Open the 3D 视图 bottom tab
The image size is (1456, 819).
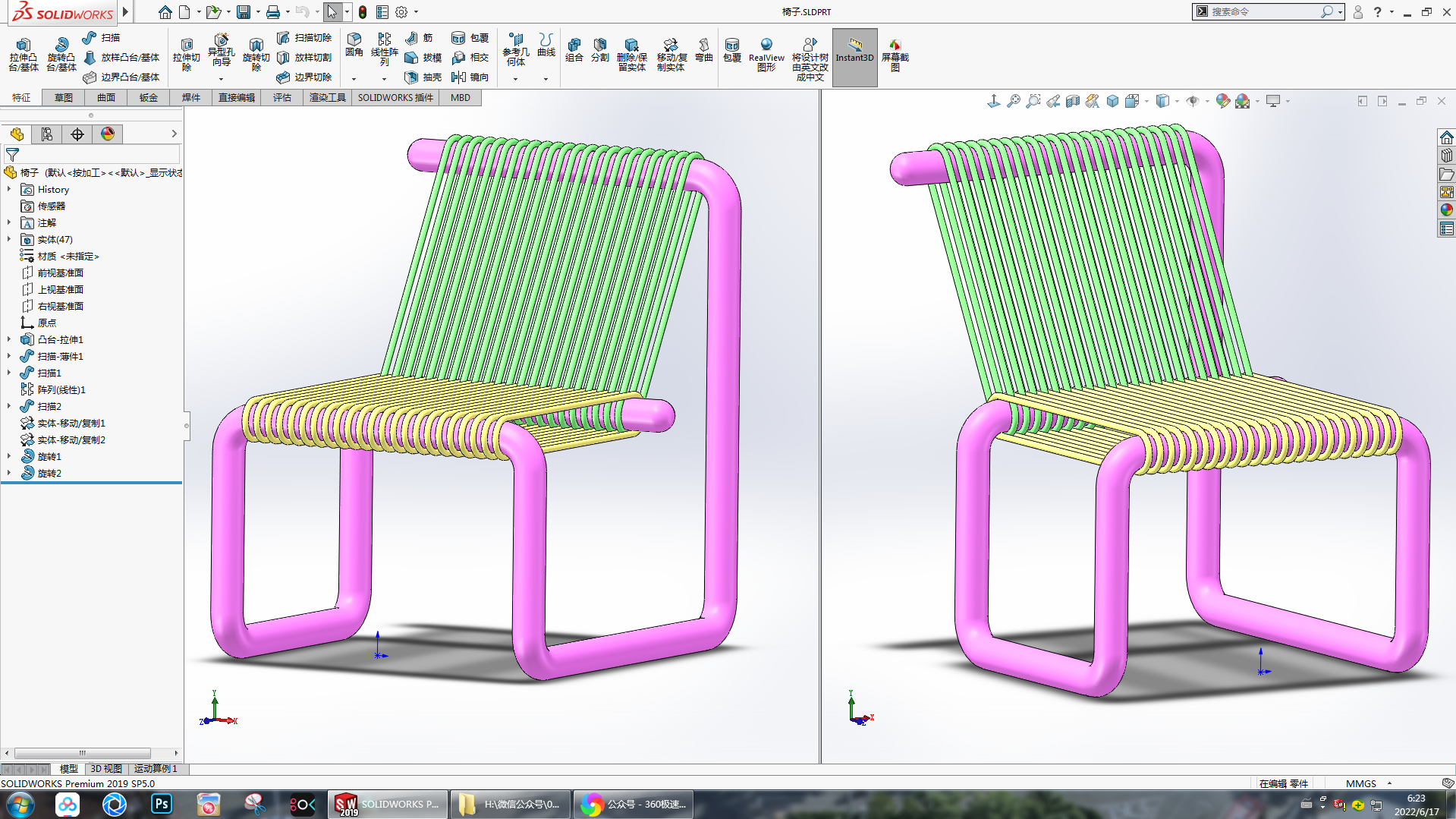(106, 769)
